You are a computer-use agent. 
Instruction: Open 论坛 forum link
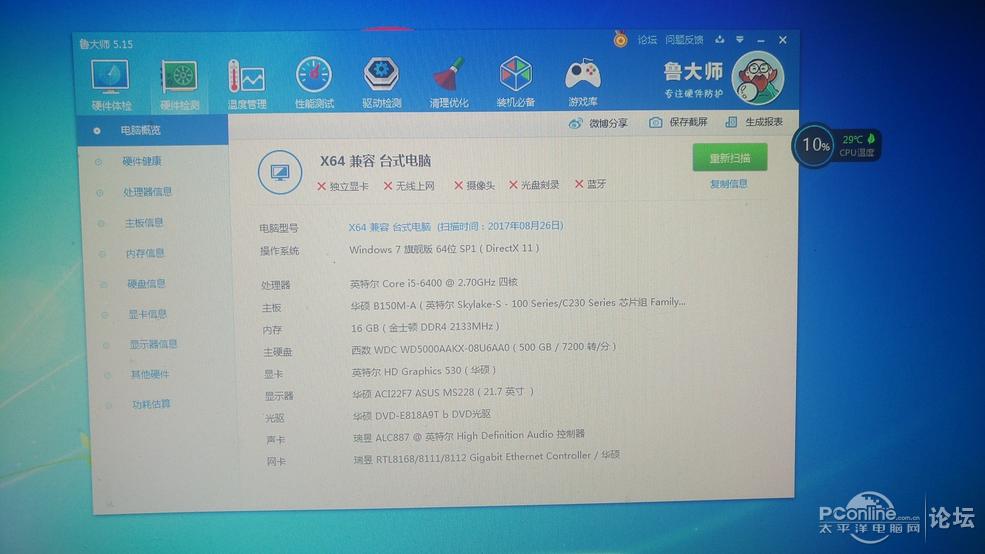tap(647, 40)
